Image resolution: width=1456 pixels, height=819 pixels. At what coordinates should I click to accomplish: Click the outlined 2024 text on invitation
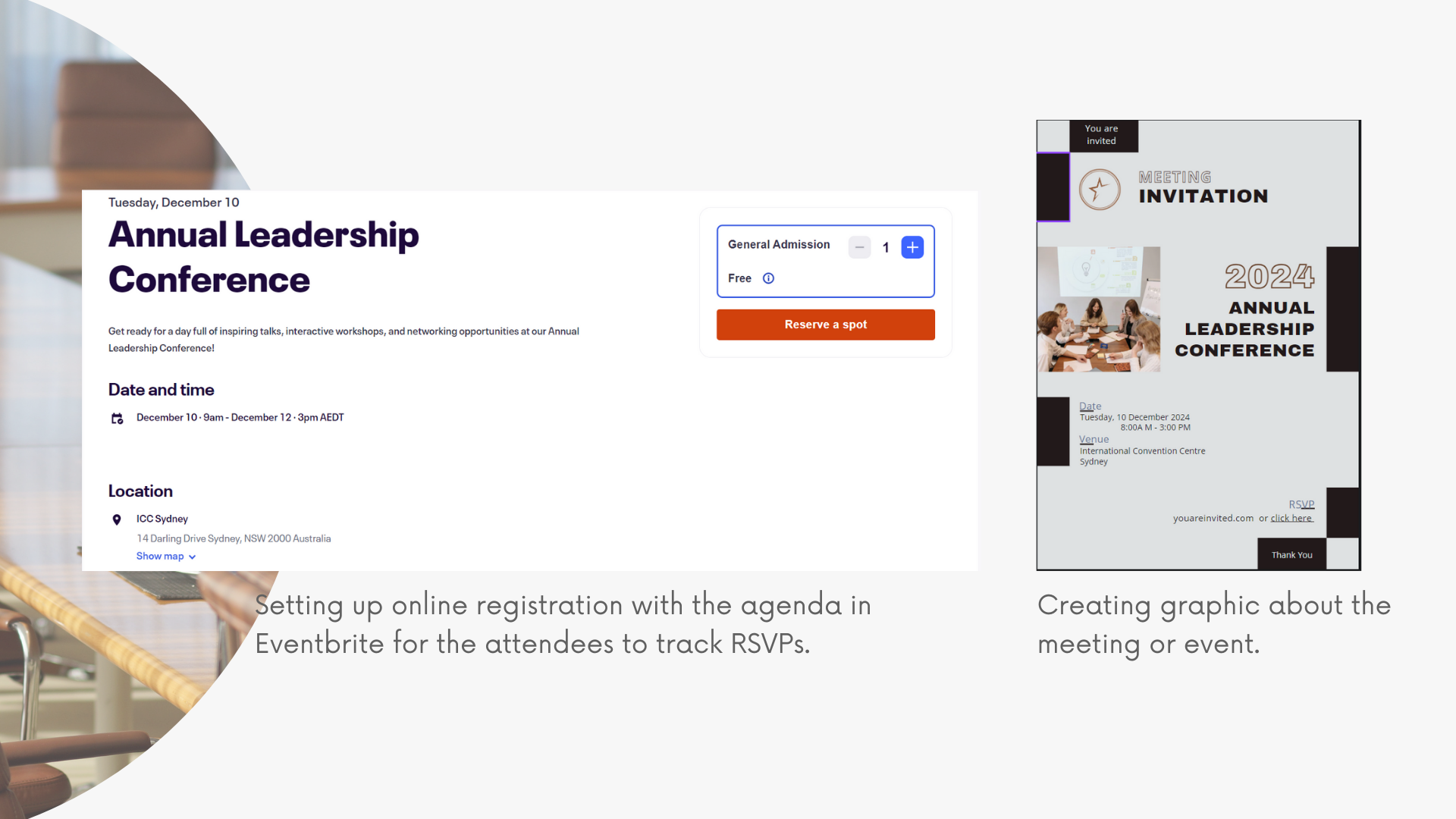point(1269,276)
